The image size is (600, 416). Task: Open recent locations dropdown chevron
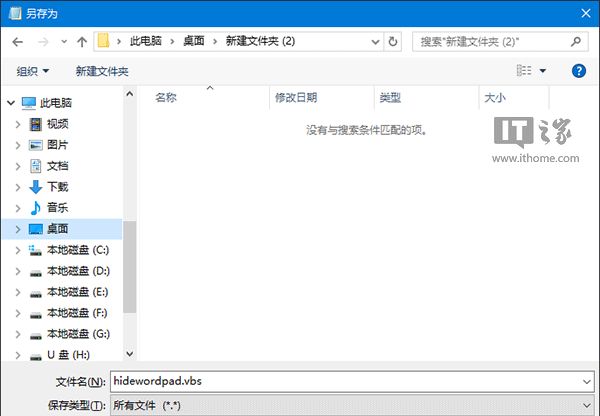[x=64, y=42]
